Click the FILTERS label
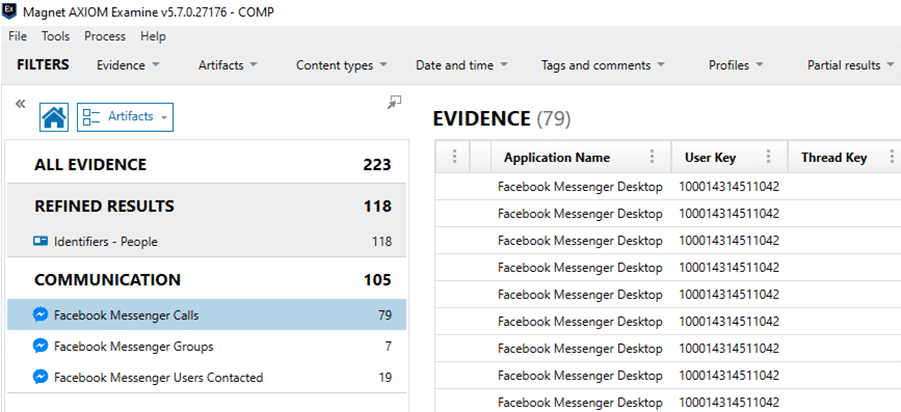This screenshot has height=412, width=901. pos(43,64)
